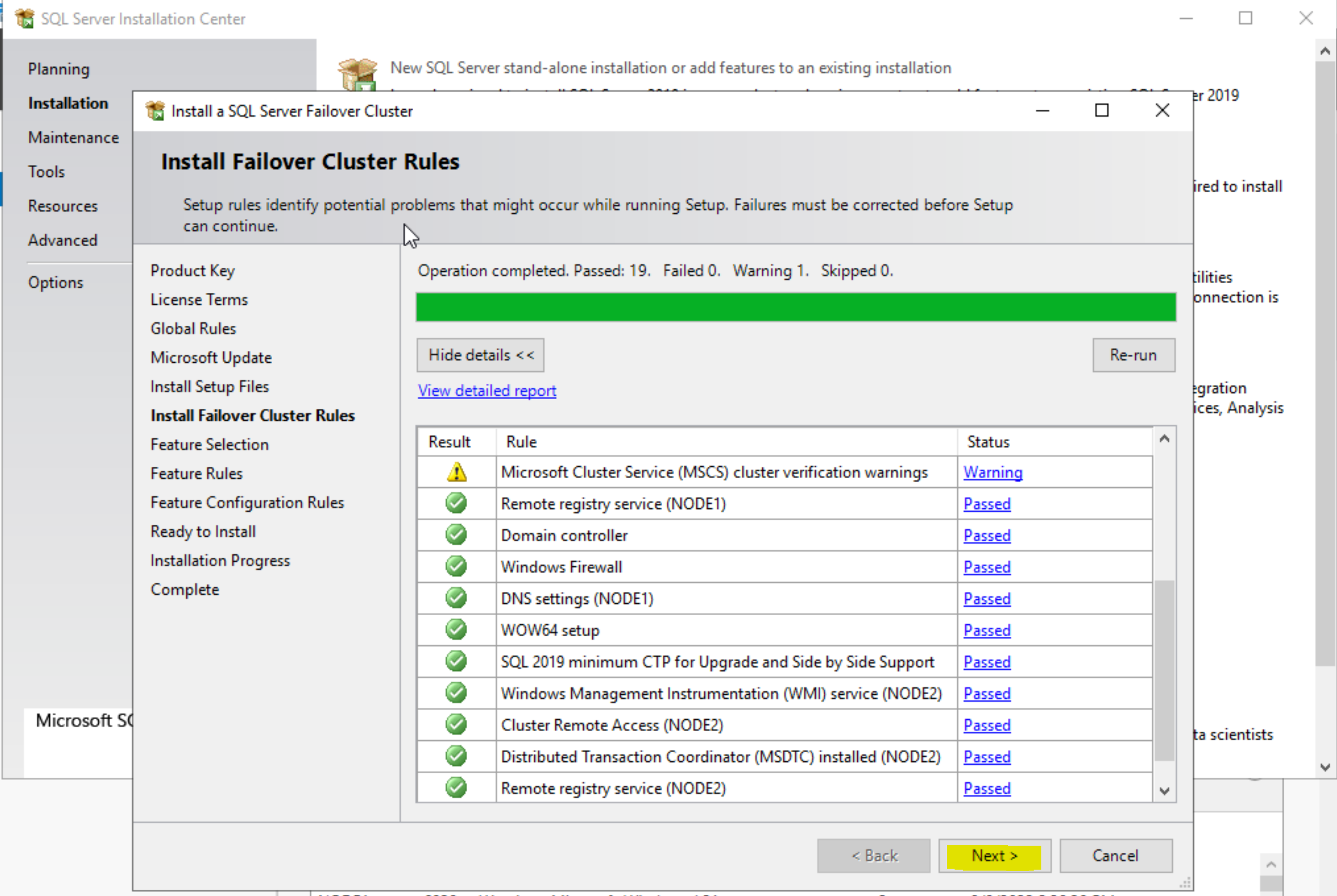Viewport: 1337px width, 896px height.
Task: Click the Install Setup Files step
Action: [209, 387]
